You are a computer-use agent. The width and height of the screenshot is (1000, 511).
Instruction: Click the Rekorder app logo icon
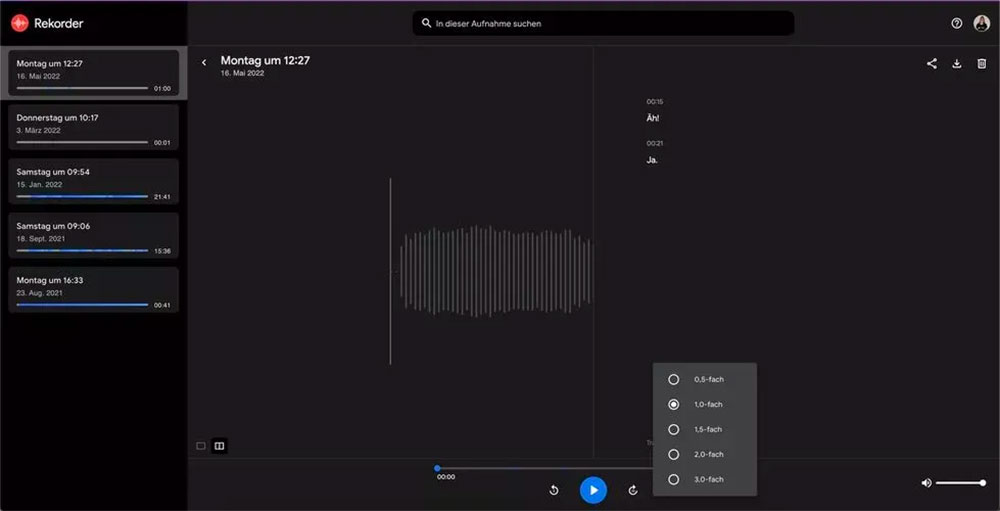pyautogui.click(x=20, y=24)
